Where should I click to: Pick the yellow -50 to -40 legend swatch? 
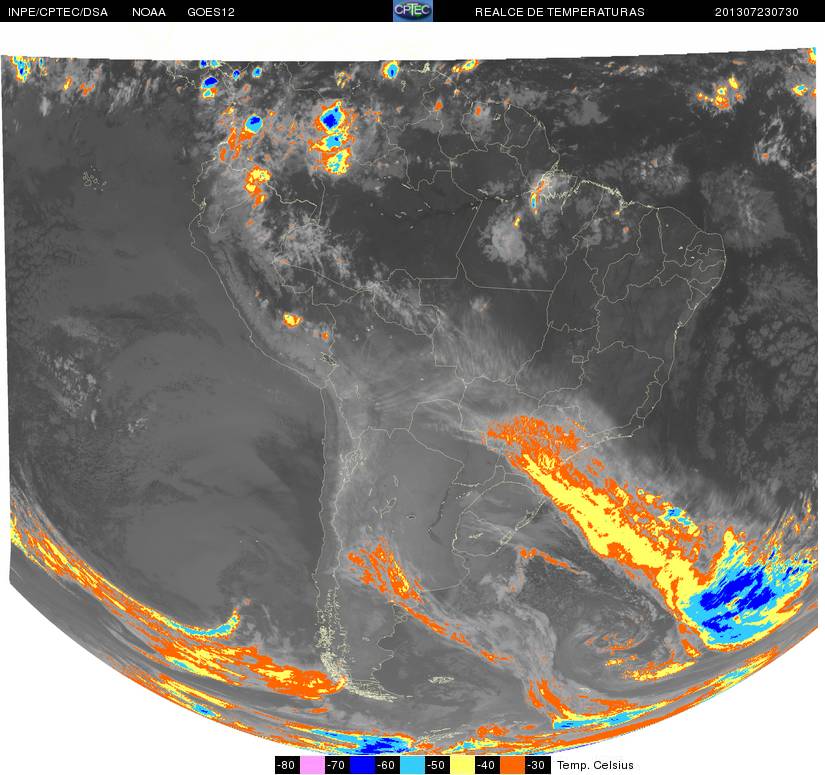[x=462, y=765]
